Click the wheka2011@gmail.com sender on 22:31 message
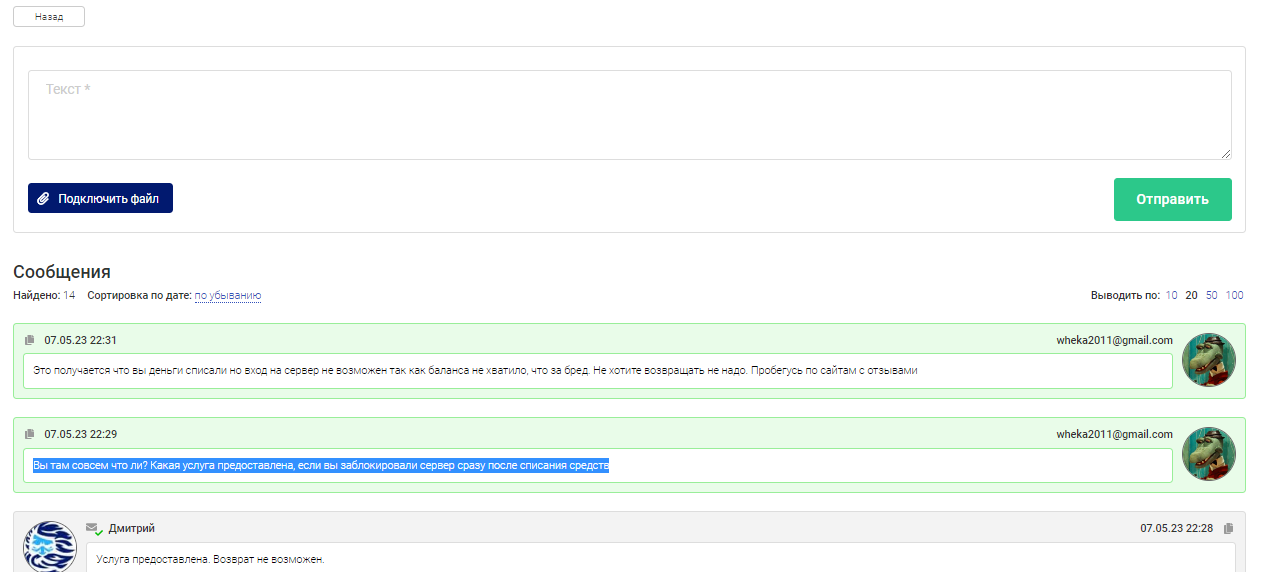The image size is (1286, 572). tap(1114, 340)
